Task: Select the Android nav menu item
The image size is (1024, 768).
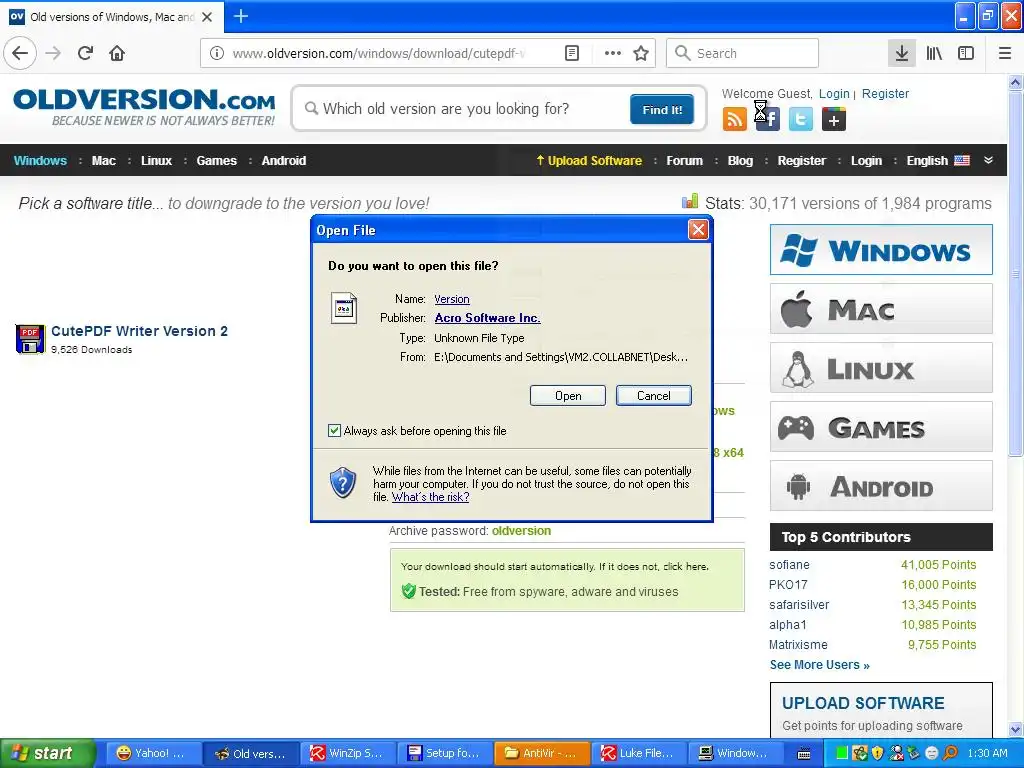Action: point(283,161)
